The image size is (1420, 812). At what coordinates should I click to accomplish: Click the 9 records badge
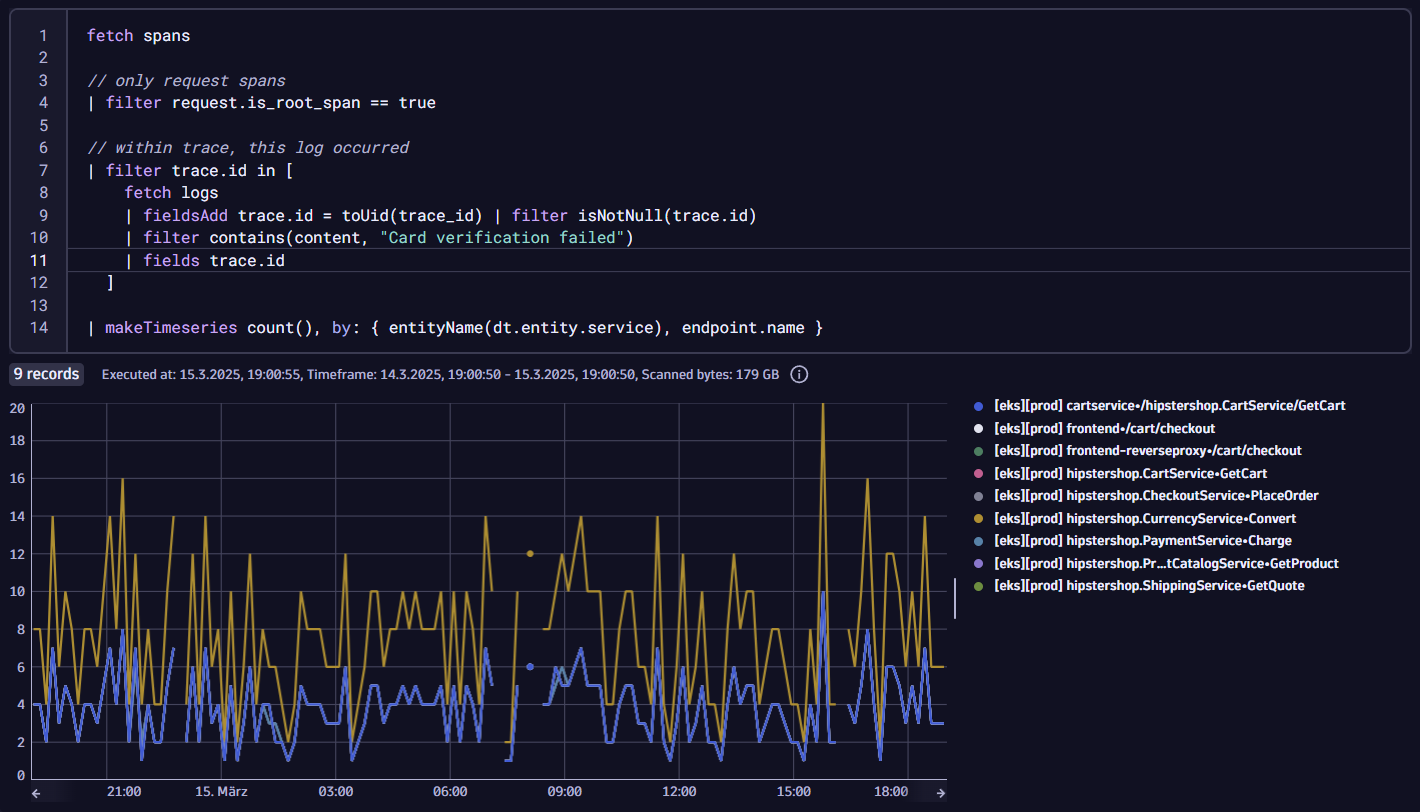(x=46, y=374)
